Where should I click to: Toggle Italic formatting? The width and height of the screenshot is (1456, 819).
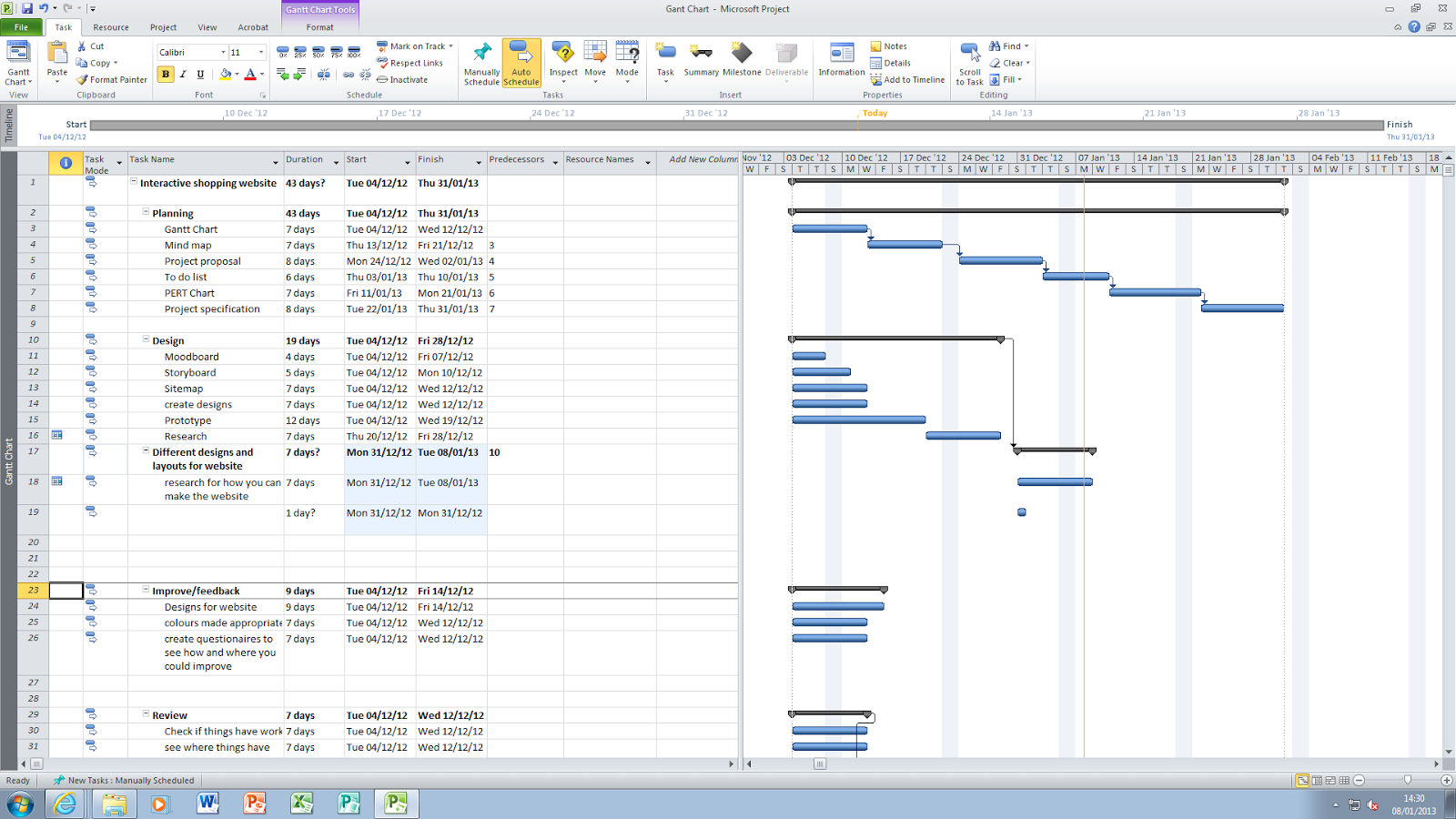(181, 75)
